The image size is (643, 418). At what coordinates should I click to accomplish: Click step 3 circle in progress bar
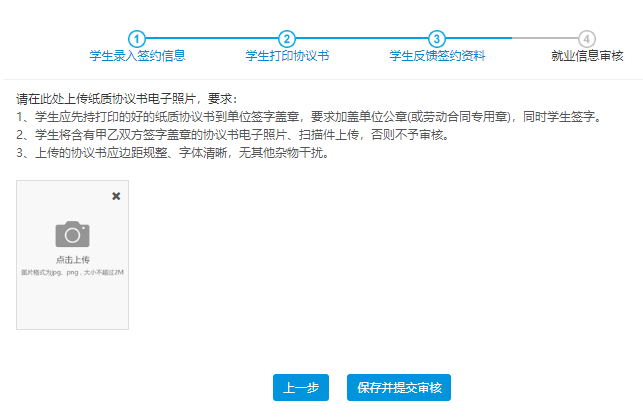click(x=437, y=39)
